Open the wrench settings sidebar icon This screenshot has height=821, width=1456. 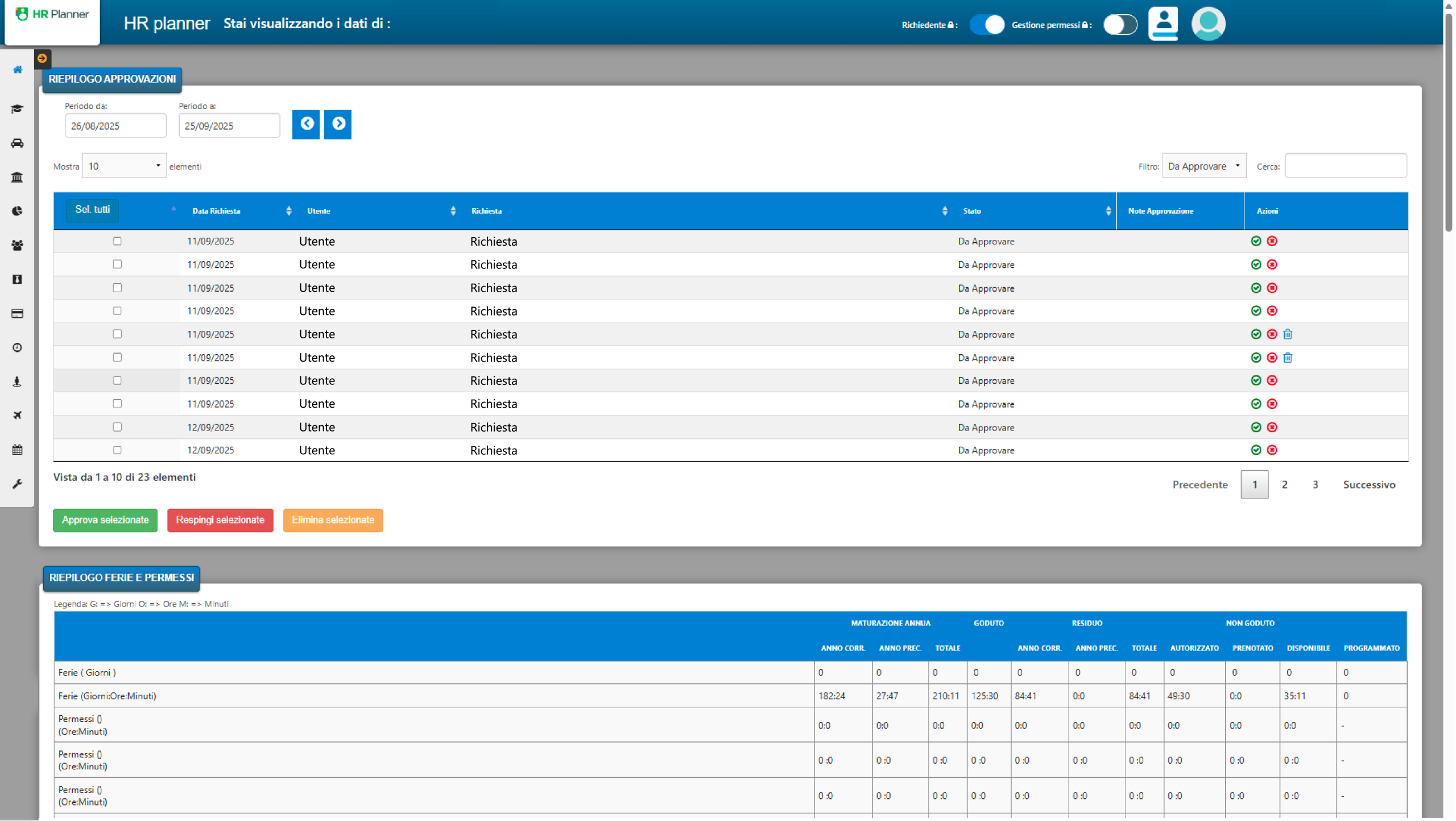click(x=17, y=484)
